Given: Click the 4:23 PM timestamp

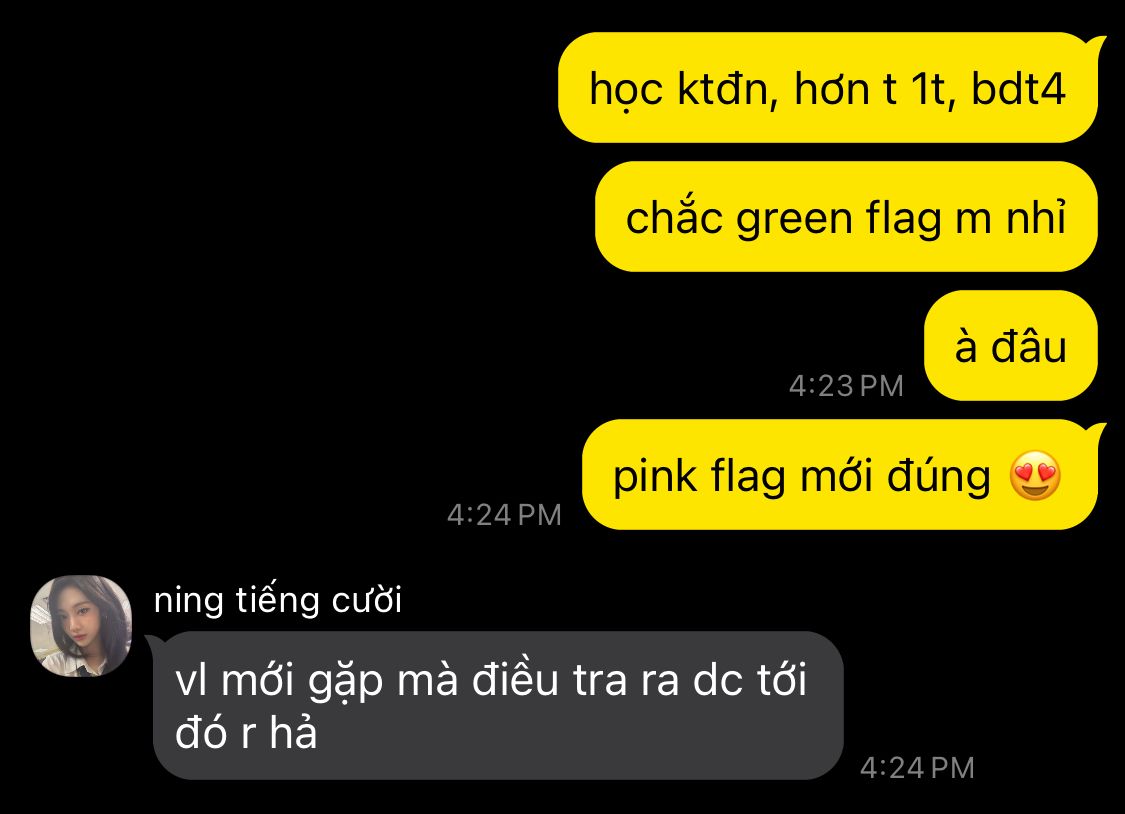Looking at the screenshot, I should click(846, 386).
